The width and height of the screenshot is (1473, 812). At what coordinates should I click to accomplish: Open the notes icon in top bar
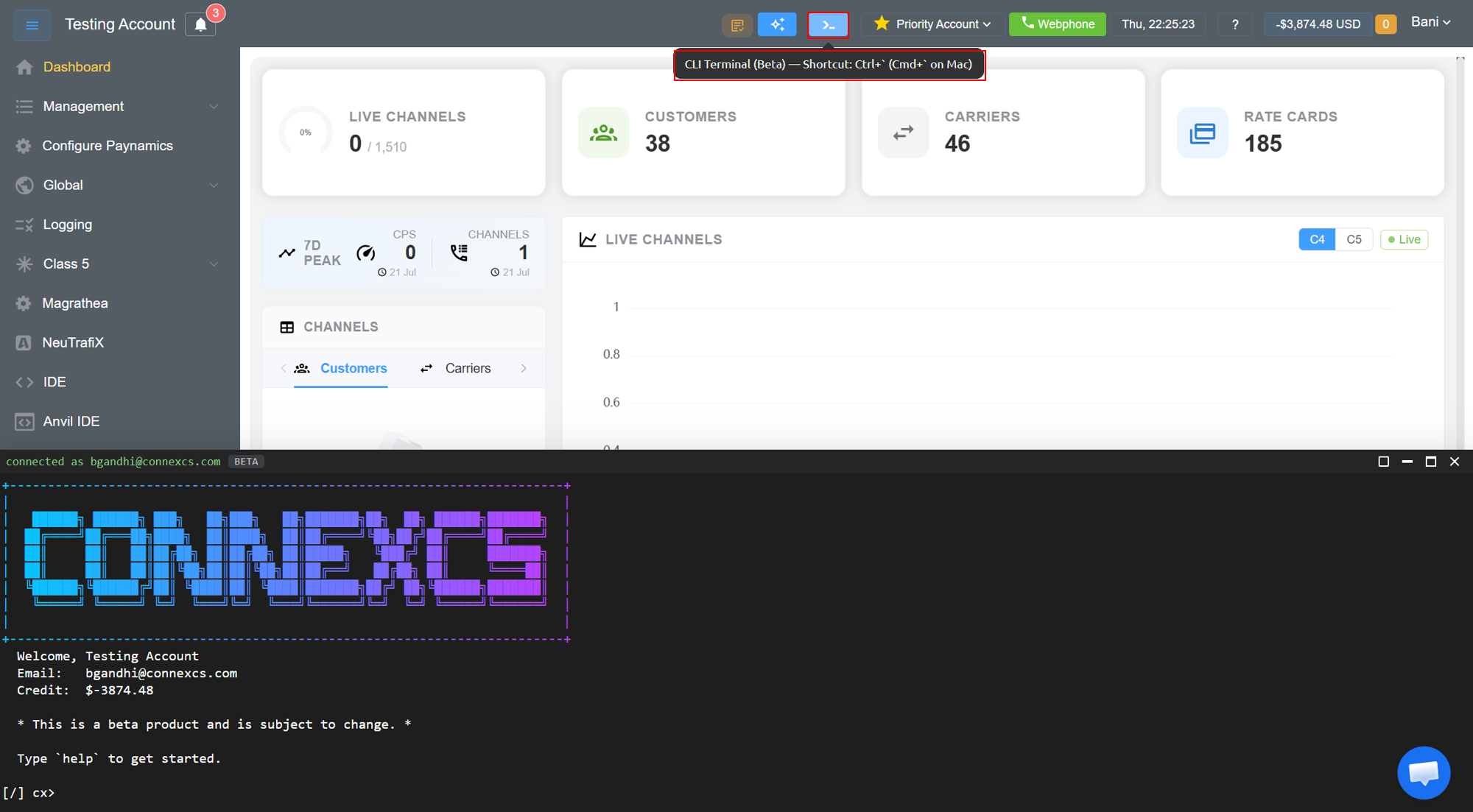[x=736, y=25]
